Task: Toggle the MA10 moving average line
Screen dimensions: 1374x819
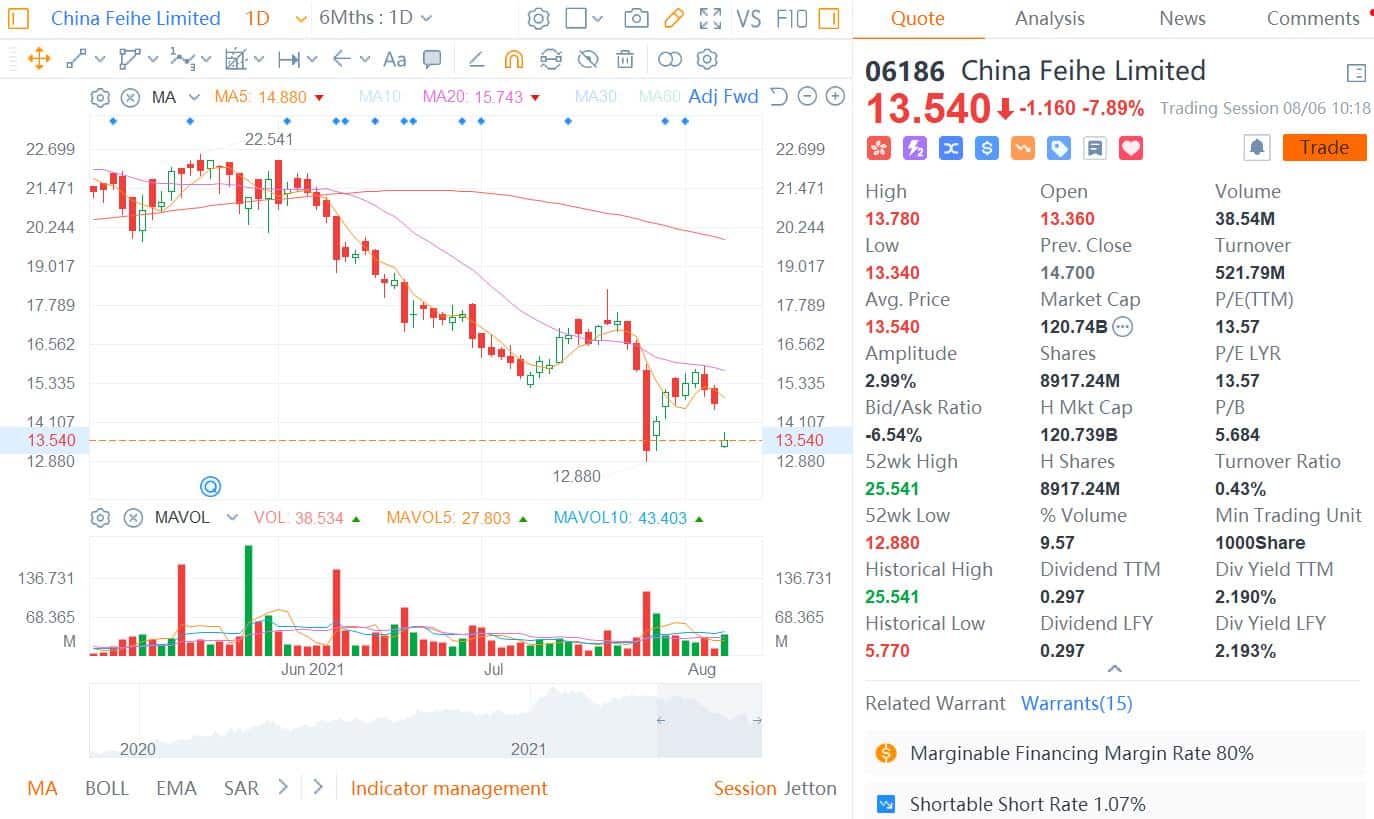Action: tap(380, 97)
